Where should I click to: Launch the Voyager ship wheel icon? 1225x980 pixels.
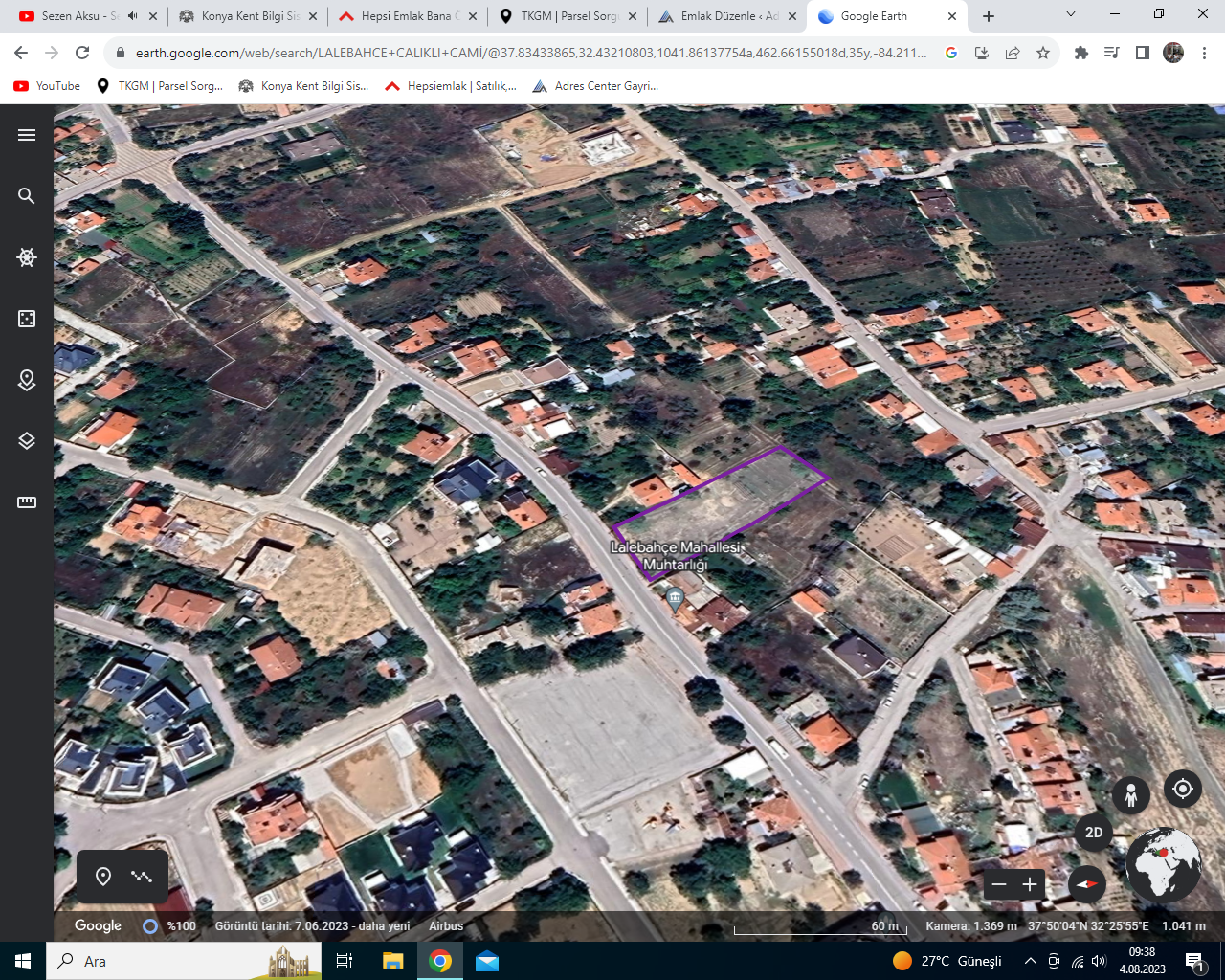27,257
